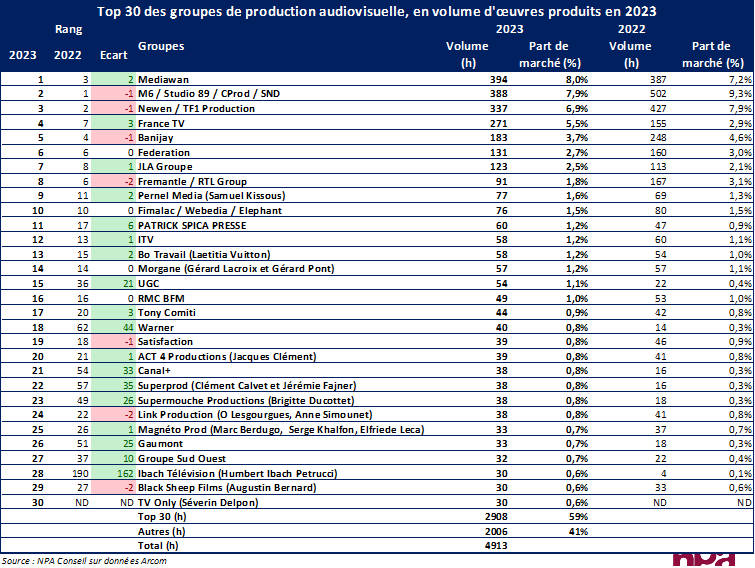
Task: Select Banijay's 2022 market share '4,6%'
Action: (x=740, y=138)
